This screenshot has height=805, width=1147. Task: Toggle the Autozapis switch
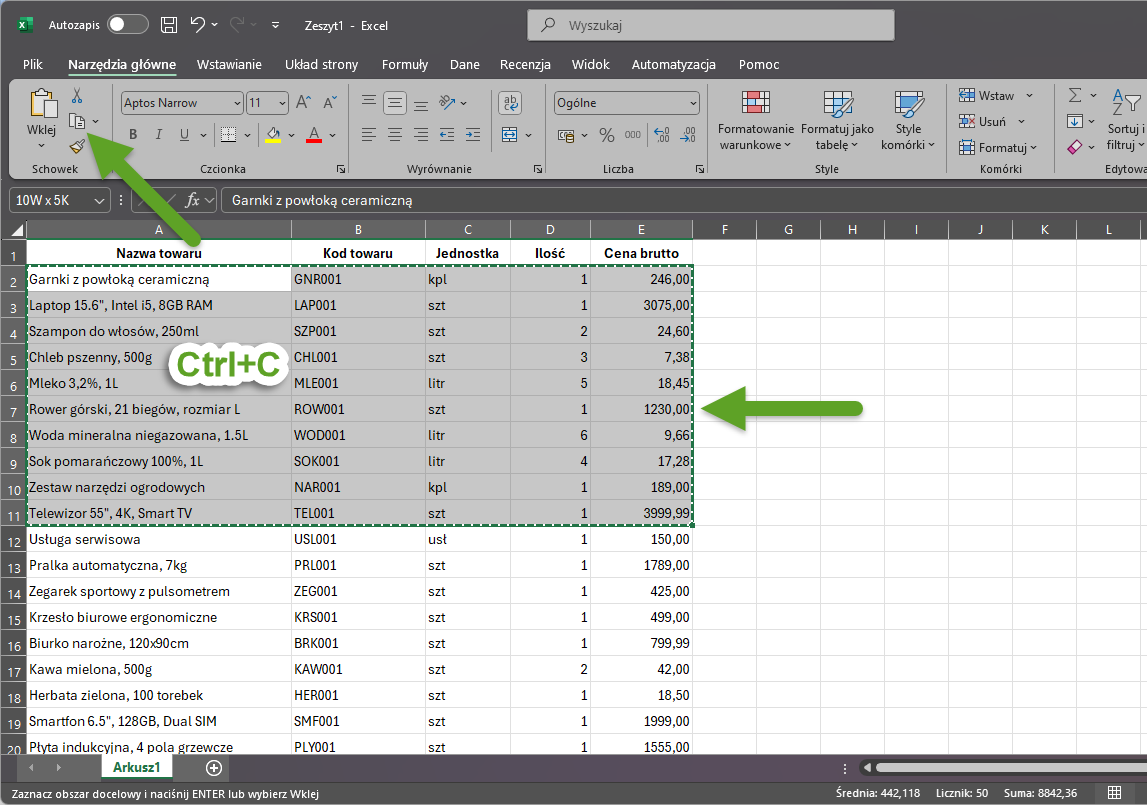[x=127, y=25]
